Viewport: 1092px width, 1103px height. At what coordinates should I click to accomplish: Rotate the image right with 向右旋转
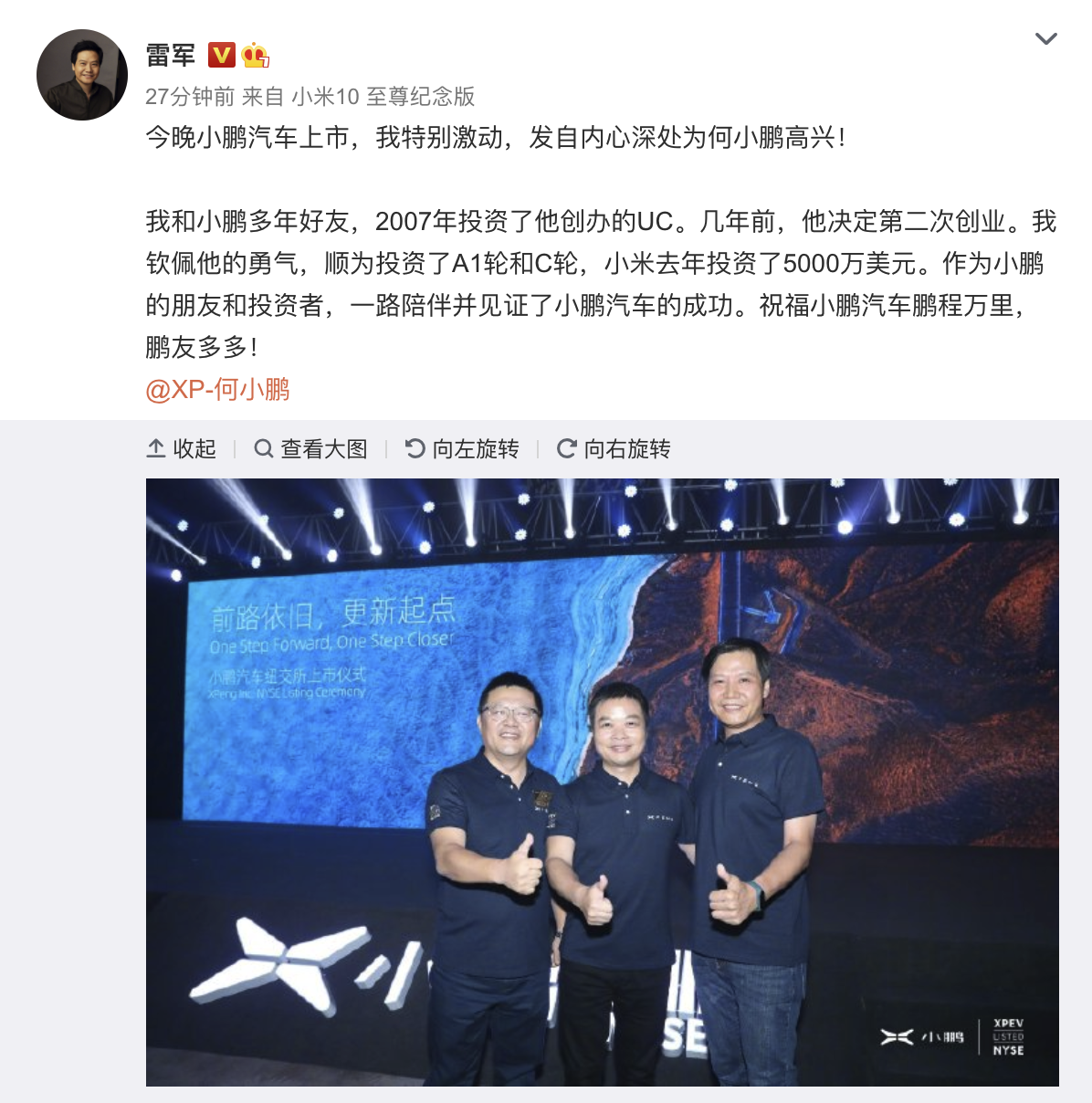pos(614,448)
